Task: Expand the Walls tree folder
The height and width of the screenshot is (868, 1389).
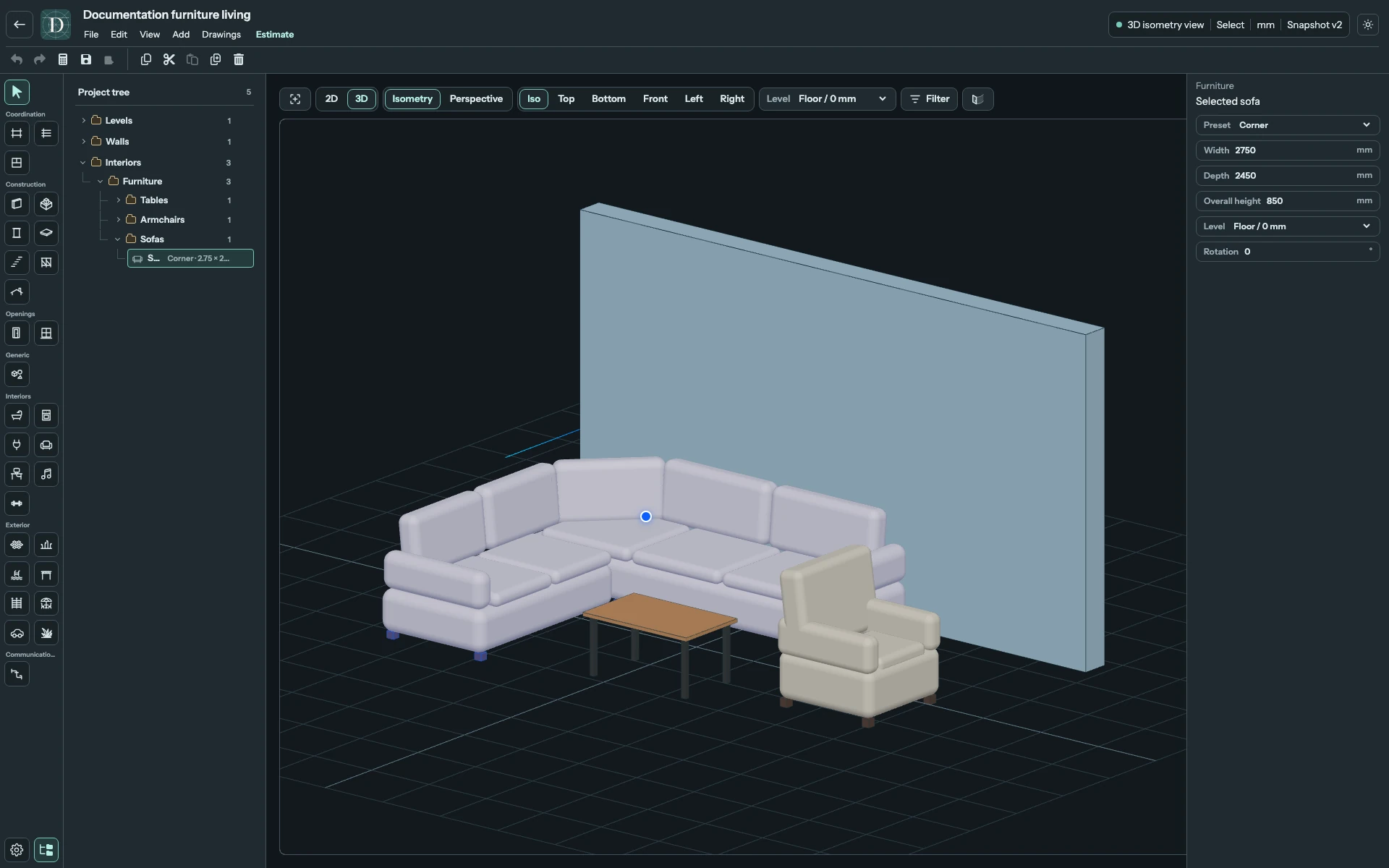Action: click(84, 142)
